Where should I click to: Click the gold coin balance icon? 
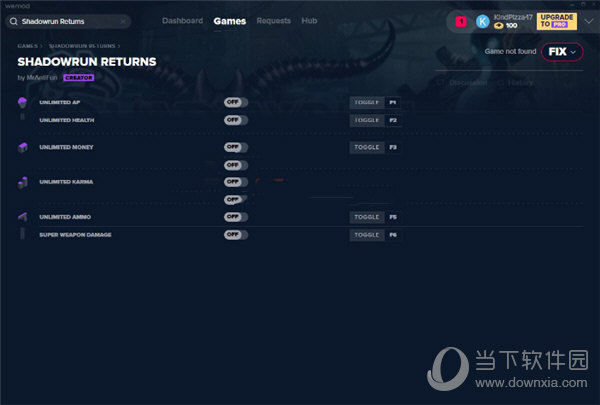tap(499, 26)
